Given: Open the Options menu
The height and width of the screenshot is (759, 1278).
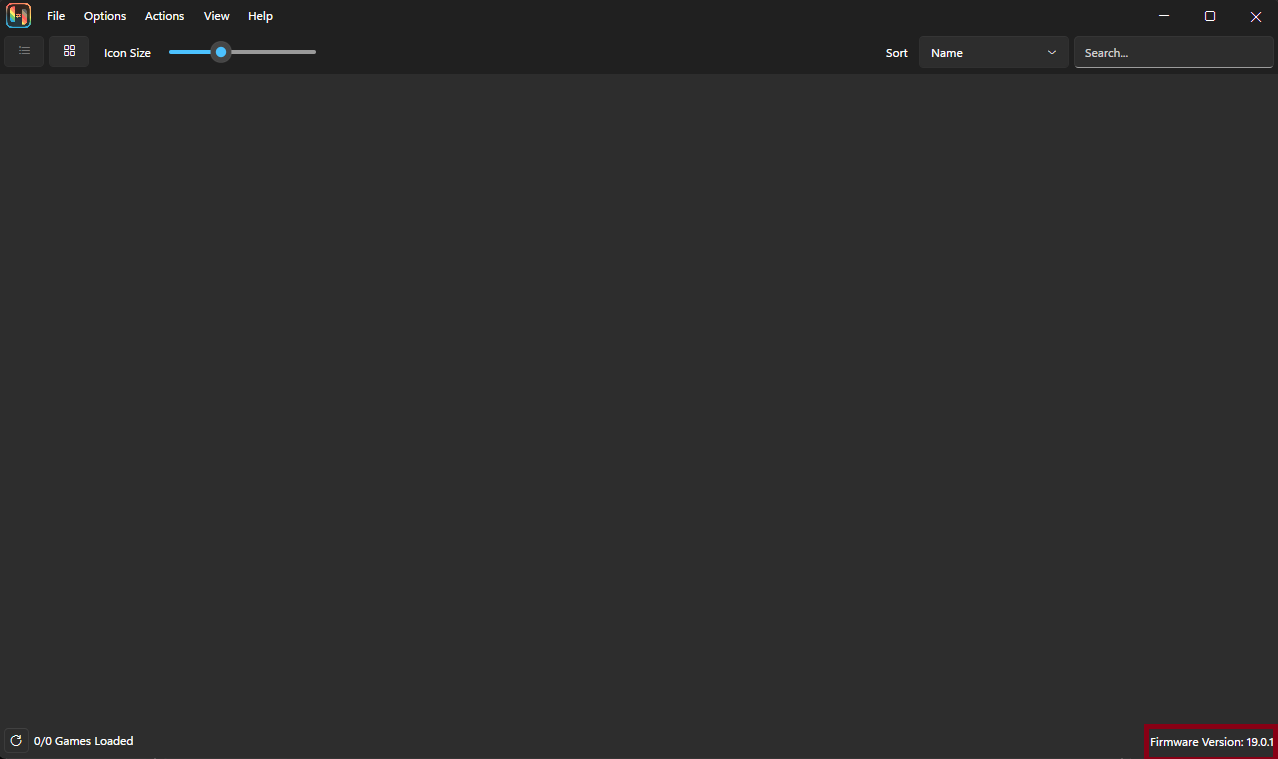Looking at the screenshot, I should (105, 16).
